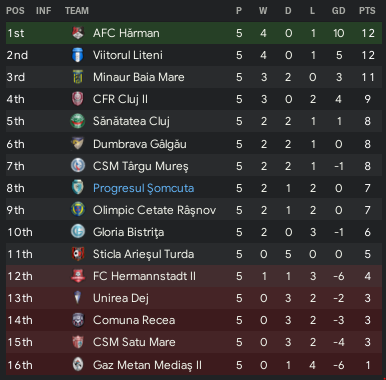Screen dimensions: 386x380
Task: Open CSM Târgu Mureş club crest
Action: (x=78, y=166)
